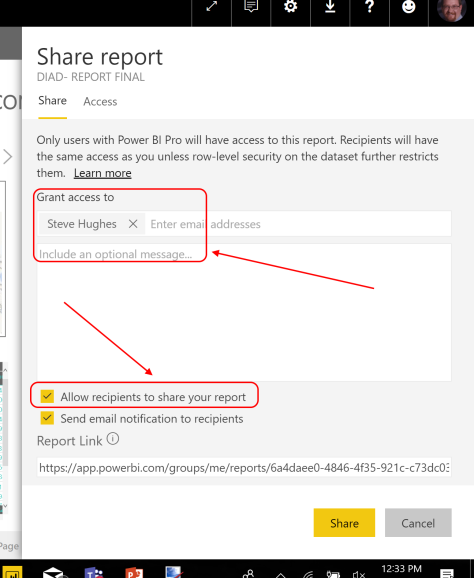Open PowerPoint from the taskbar
Viewport: 474px width, 578px height.
pyautogui.click(x=134, y=573)
